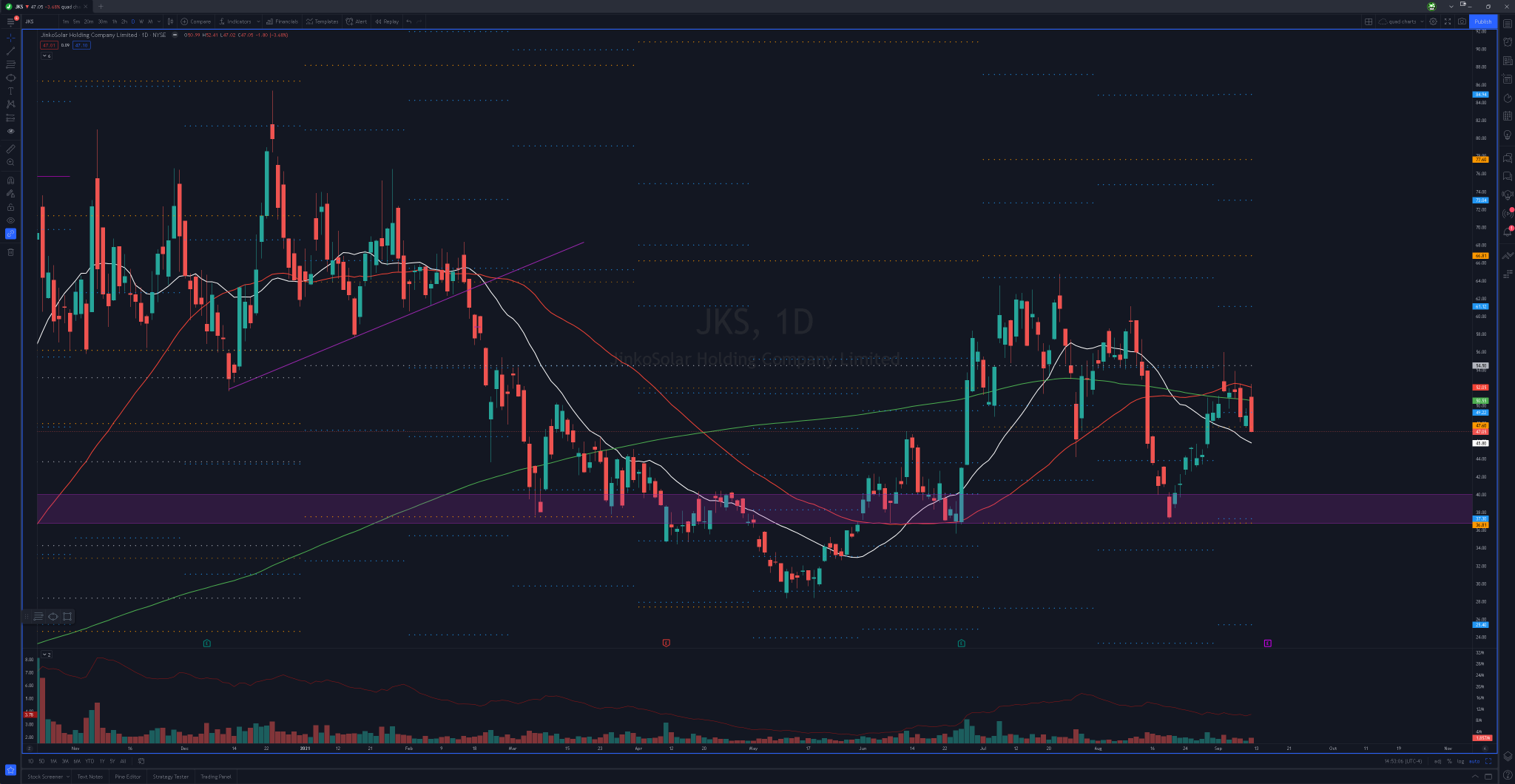Open the candlestick chart style selector
Viewport: 1515px width, 784px height.
pos(170,21)
